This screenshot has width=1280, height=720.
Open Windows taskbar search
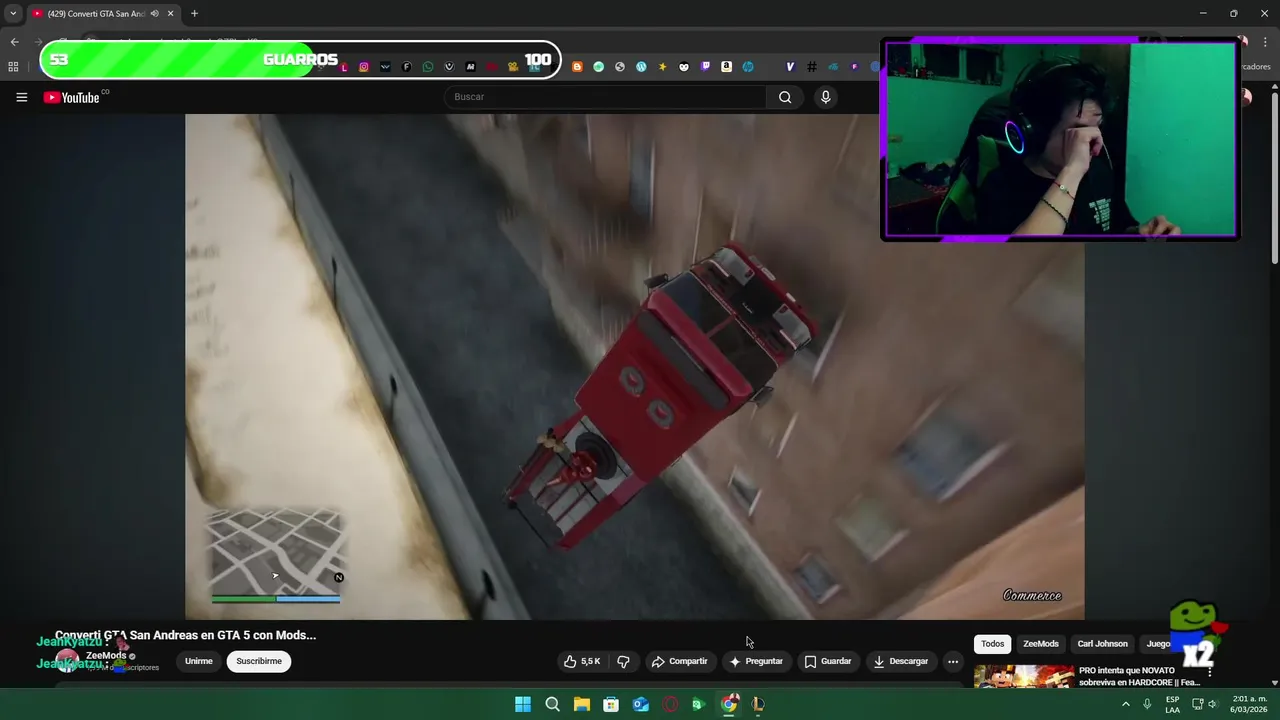point(552,704)
